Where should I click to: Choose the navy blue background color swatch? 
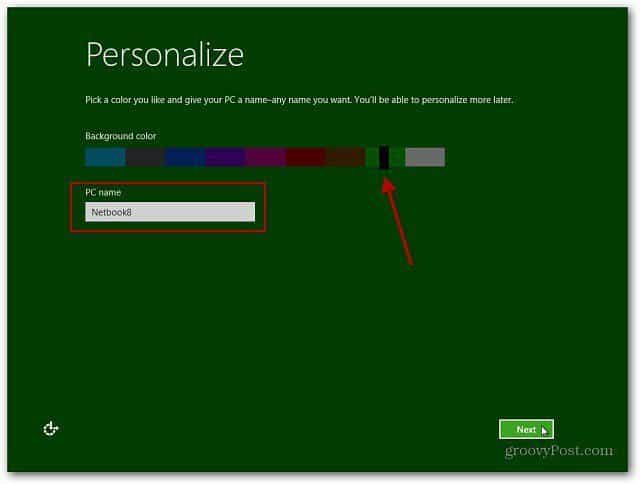(185, 157)
